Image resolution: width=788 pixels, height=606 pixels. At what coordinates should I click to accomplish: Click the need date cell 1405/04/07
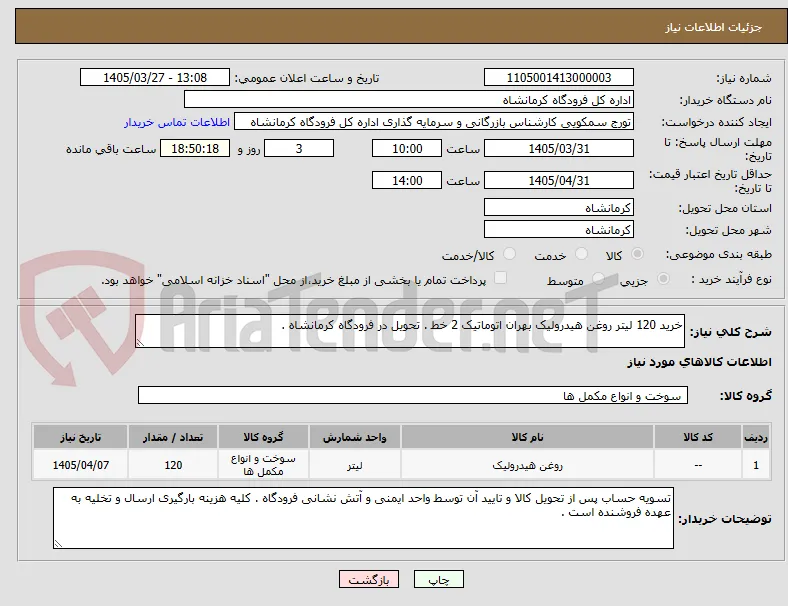click(80, 465)
